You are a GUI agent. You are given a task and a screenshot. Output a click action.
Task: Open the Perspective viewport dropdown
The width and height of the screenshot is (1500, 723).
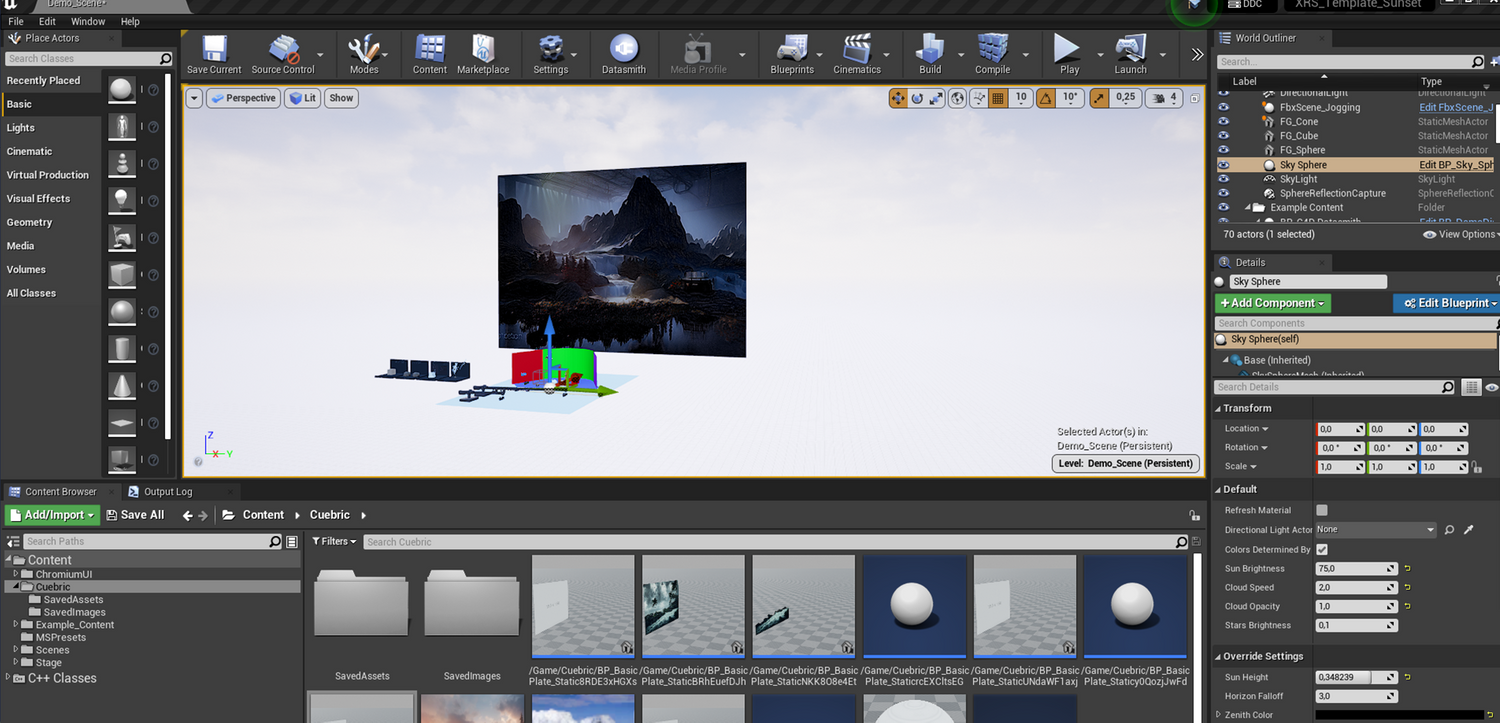[243, 97]
